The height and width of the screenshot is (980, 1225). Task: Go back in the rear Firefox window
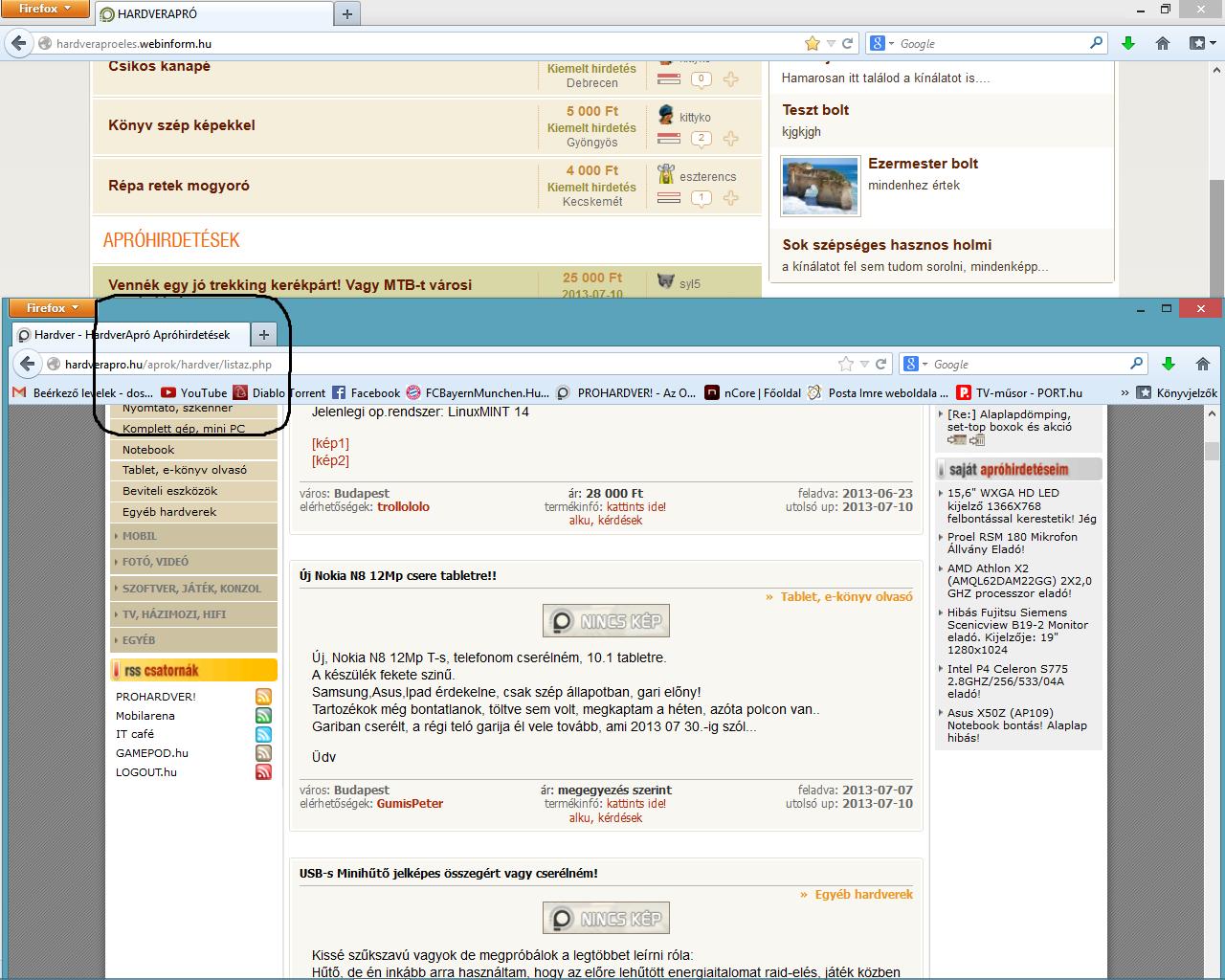click(19, 43)
